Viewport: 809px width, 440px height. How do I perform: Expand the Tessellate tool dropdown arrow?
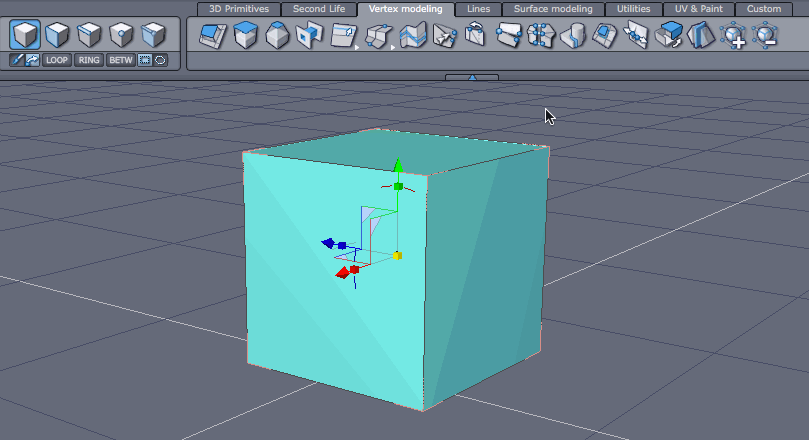point(357,47)
